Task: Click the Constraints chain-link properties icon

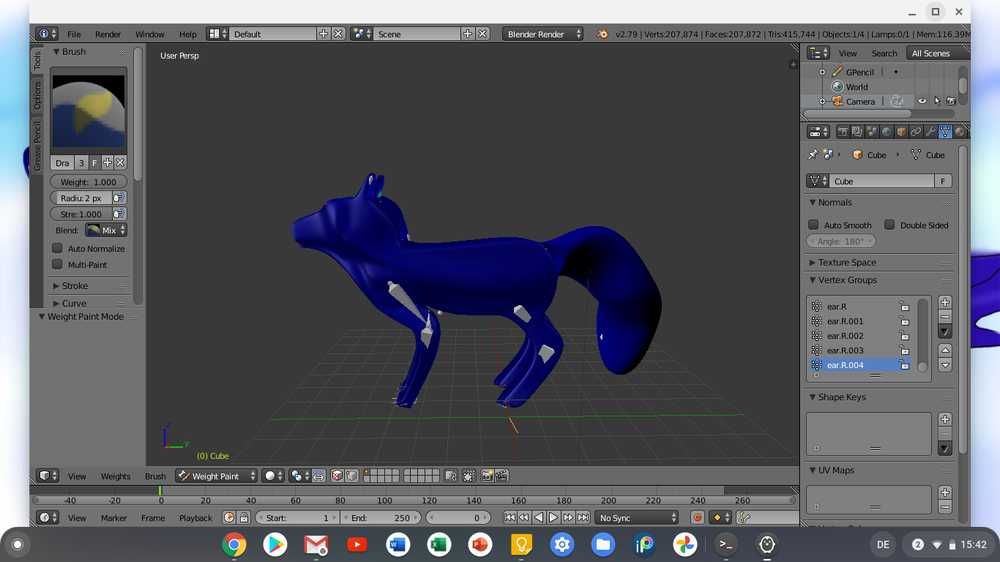Action: [x=915, y=132]
